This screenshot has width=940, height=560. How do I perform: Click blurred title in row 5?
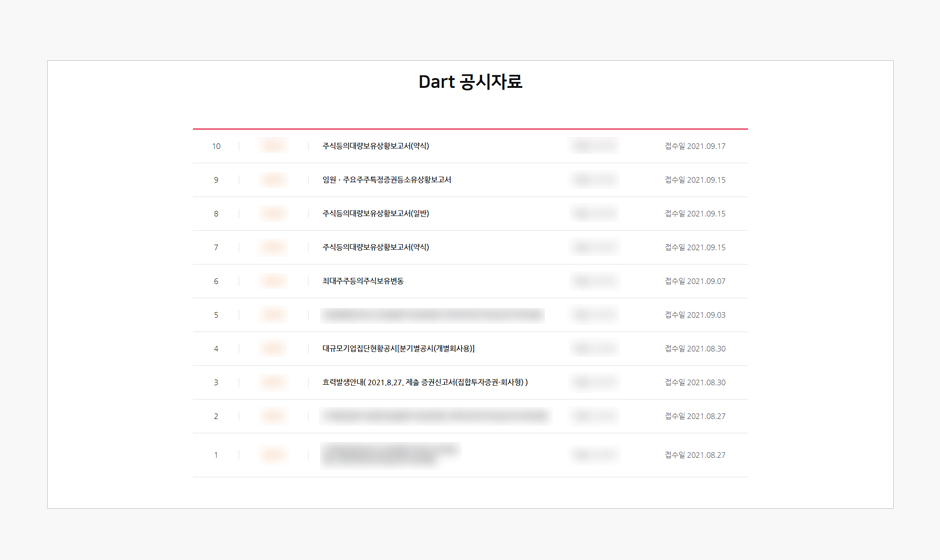coord(432,315)
